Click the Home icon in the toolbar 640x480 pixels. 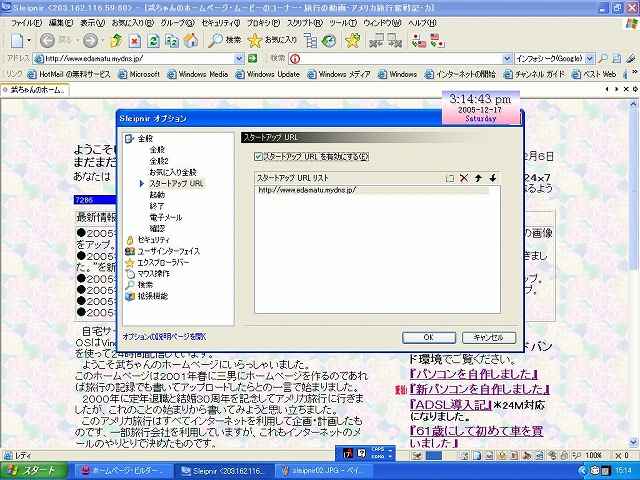pyautogui.click(x=191, y=40)
